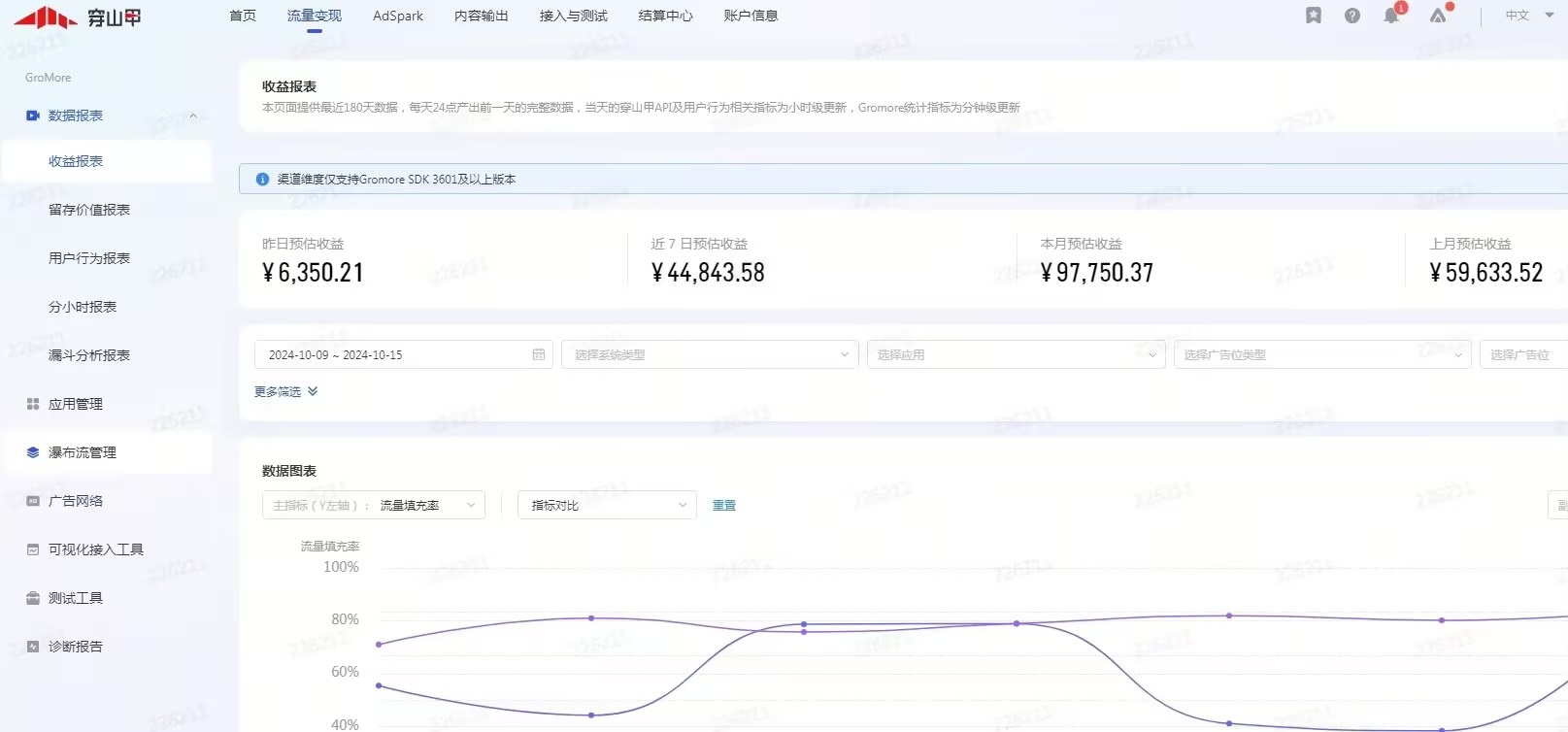Open 账户信息 in top navigation
This screenshot has width=1568, height=732.
coord(751,16)
